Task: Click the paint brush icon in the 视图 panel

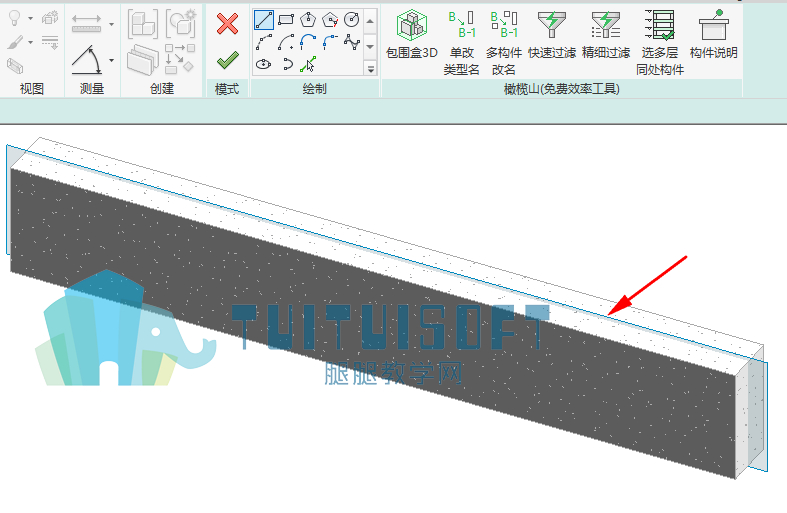Action: point(15,42)
